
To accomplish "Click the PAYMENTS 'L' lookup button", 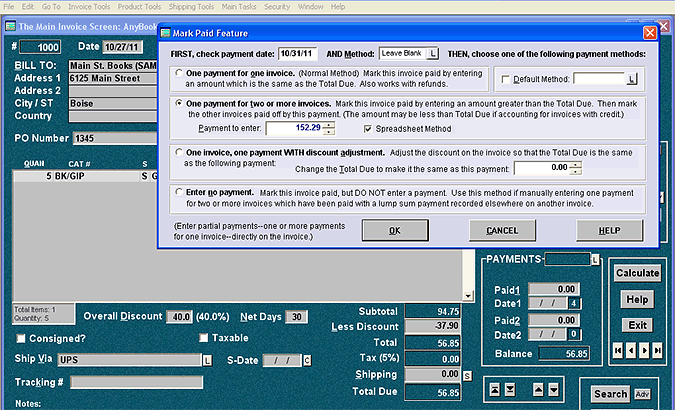I will point(596,260).
